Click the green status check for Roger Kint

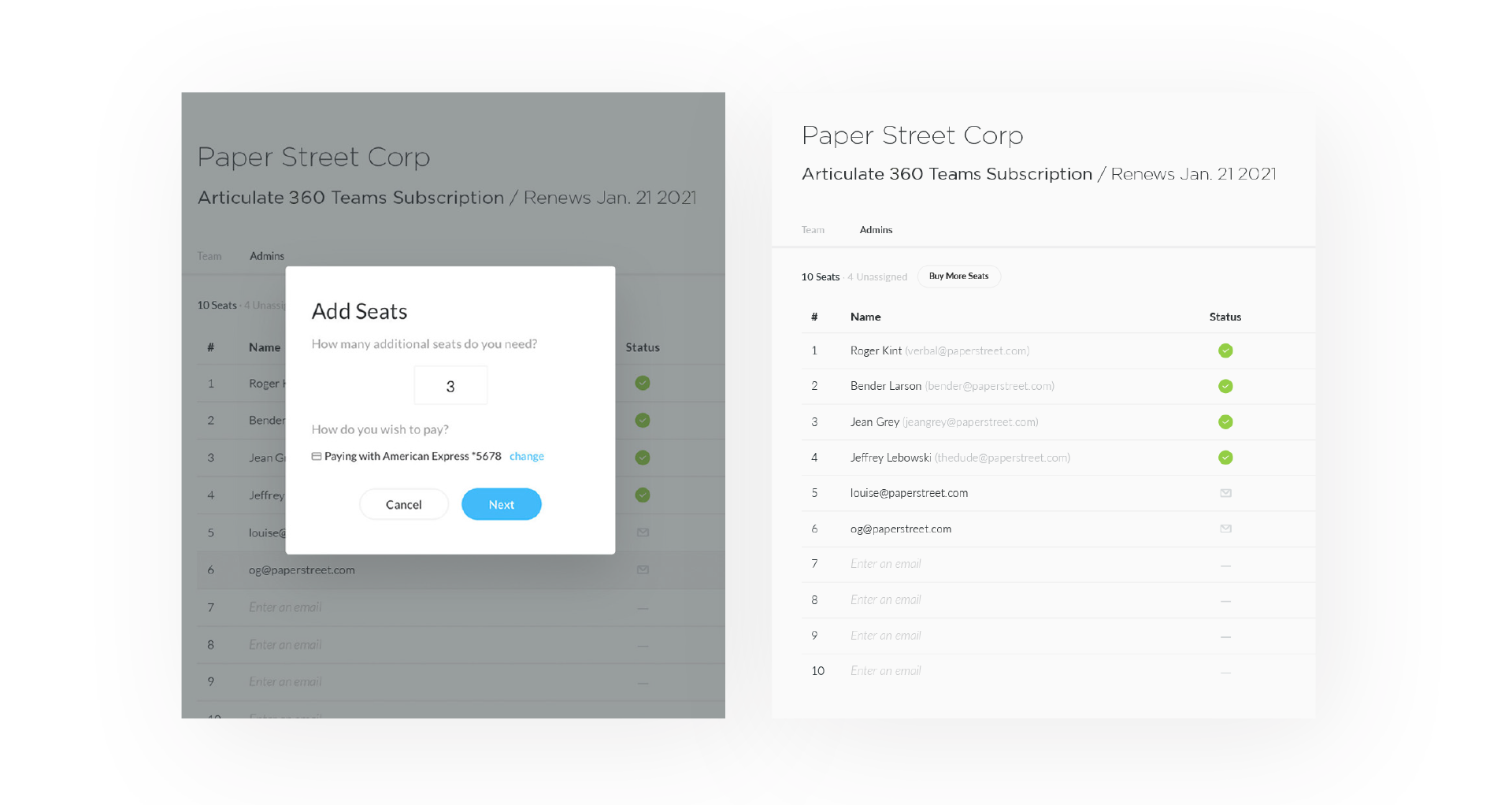click(x=1225, y=351)
